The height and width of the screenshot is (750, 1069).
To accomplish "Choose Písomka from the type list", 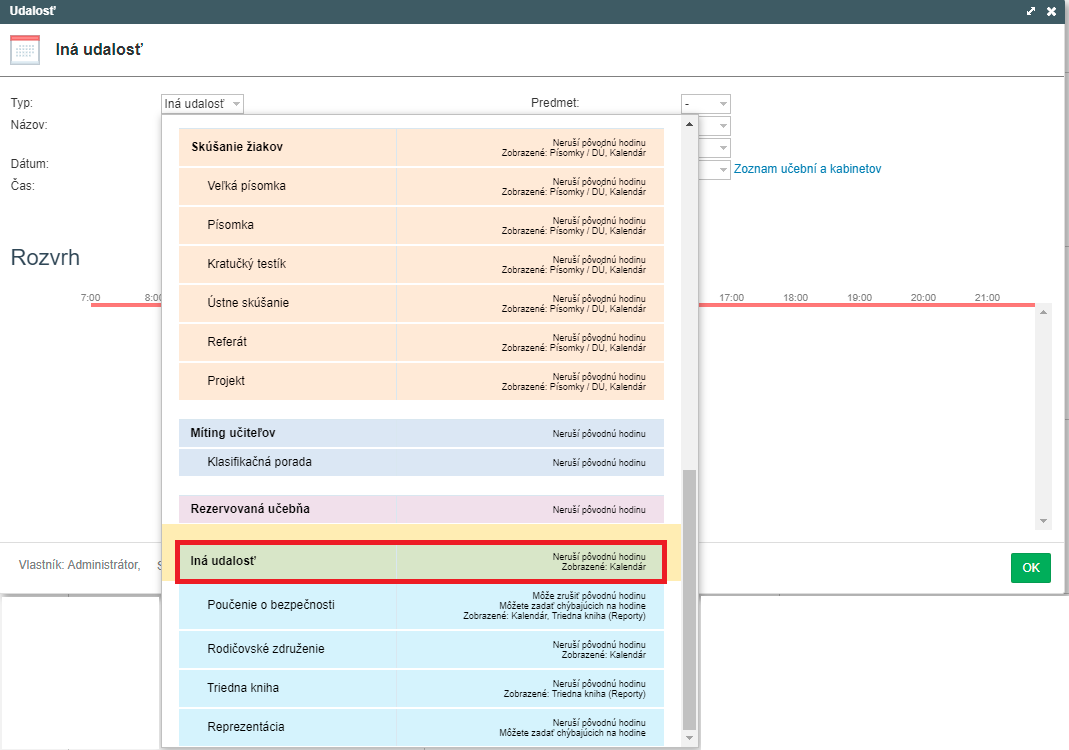I will tap(421, 225).
